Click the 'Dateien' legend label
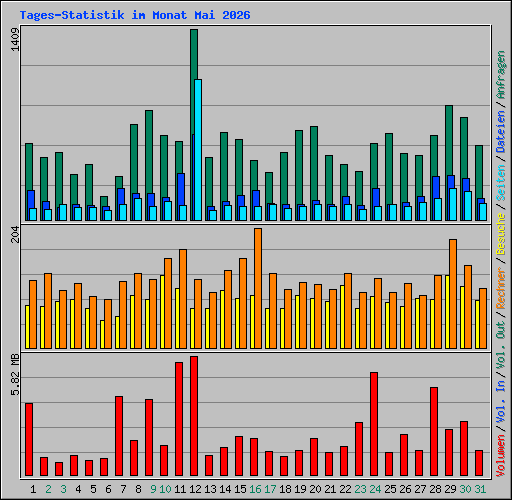512x500 pixels. tap(501, 132)
